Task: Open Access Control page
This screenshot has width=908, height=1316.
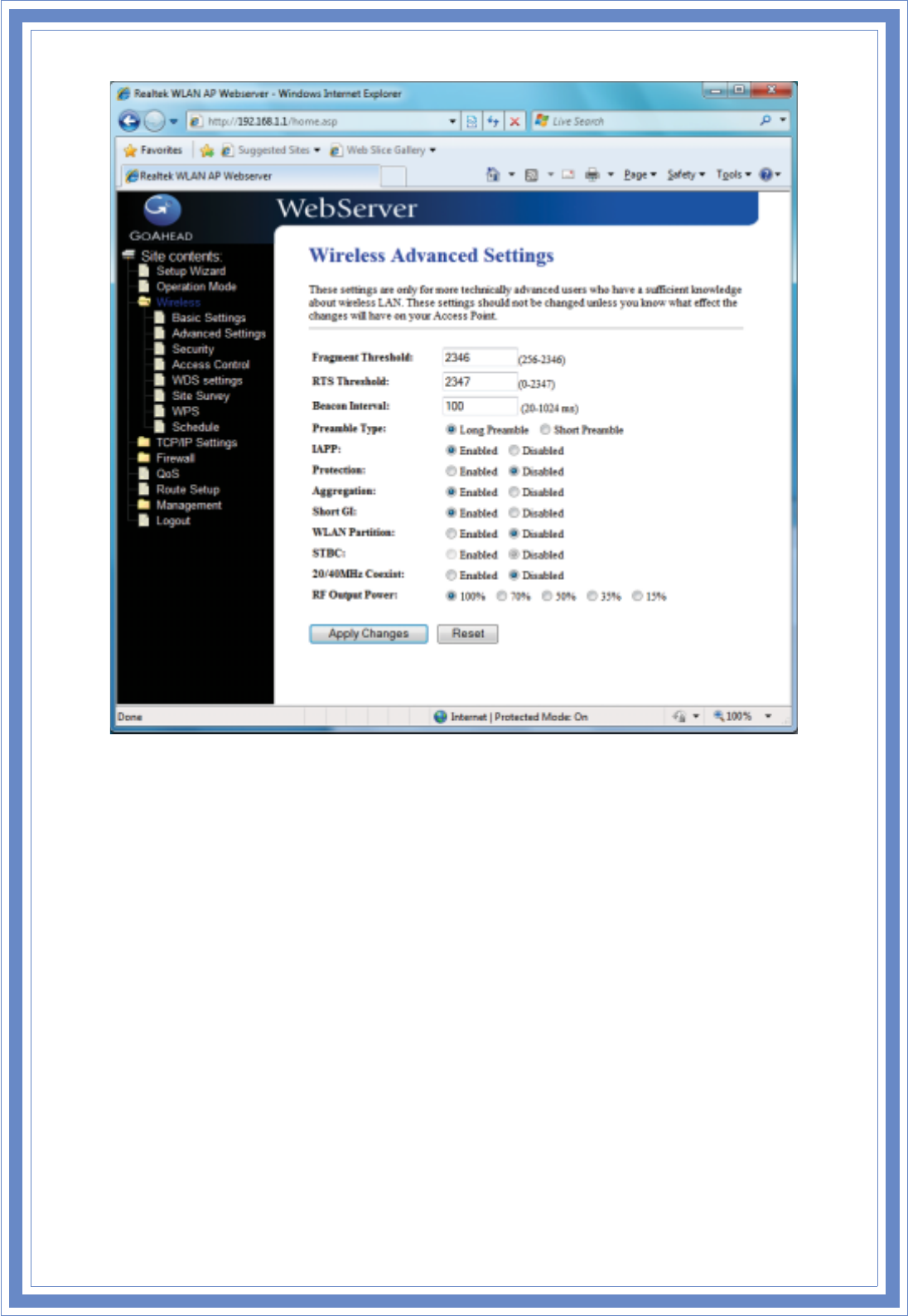Action: pyautogui.click(x=210, y=365)
